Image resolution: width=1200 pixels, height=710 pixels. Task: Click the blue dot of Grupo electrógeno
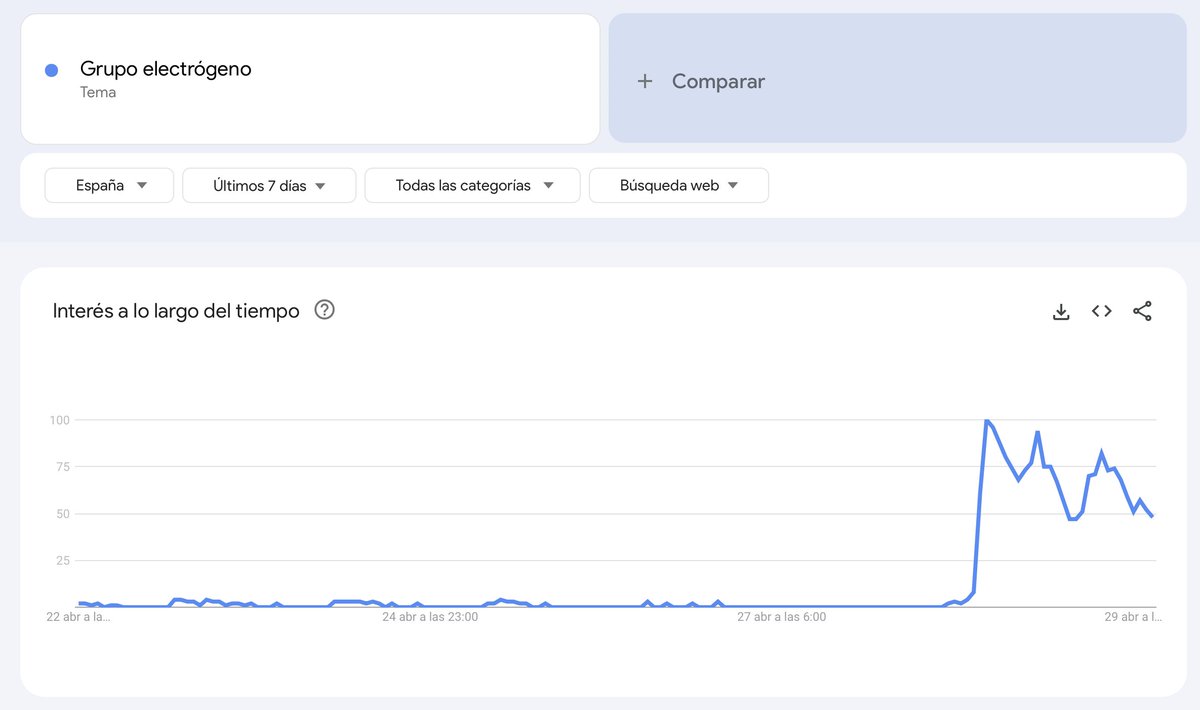pyautogui.click(x=52, y=70)
